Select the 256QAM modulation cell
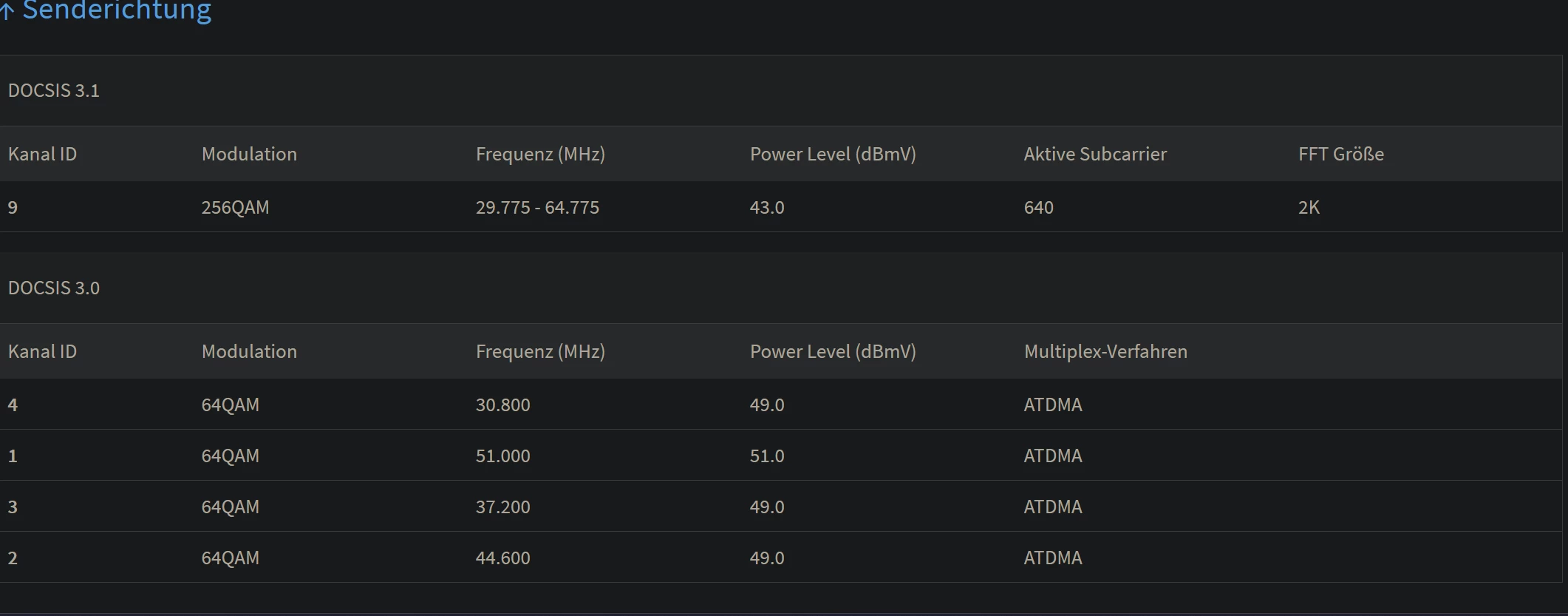This screenshot has height=616, width=1568. click(235, 207)
